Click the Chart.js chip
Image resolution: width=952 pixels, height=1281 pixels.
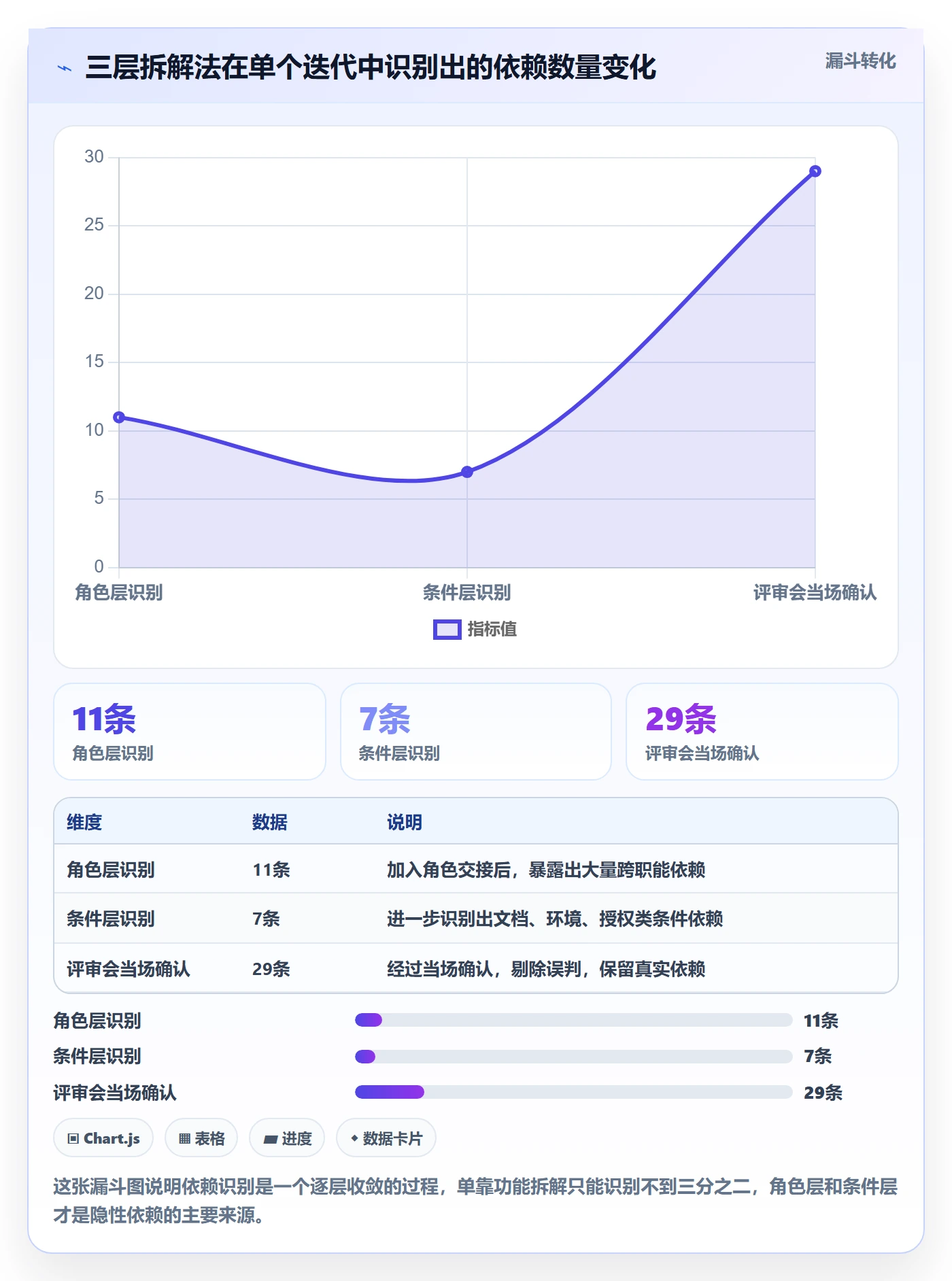[103, 1138]
